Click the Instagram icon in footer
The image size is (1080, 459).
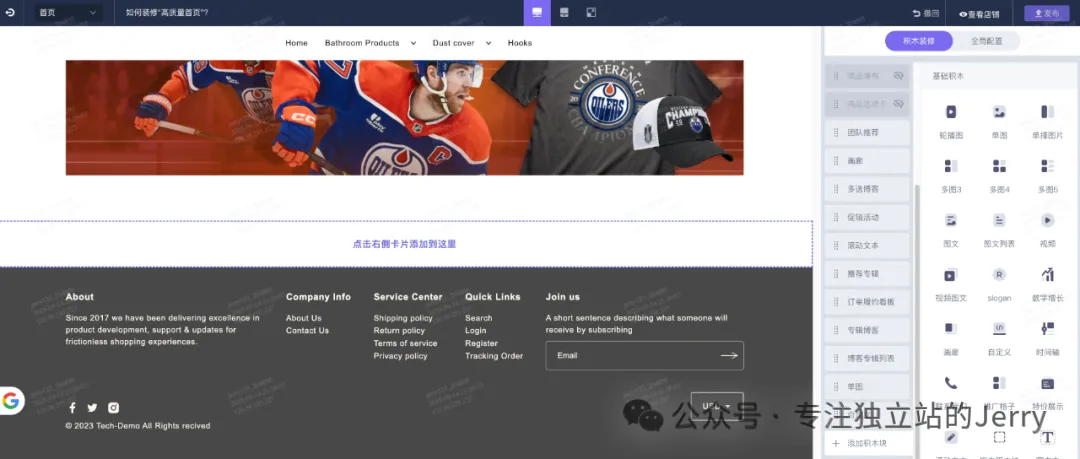[x=113, y=407]
